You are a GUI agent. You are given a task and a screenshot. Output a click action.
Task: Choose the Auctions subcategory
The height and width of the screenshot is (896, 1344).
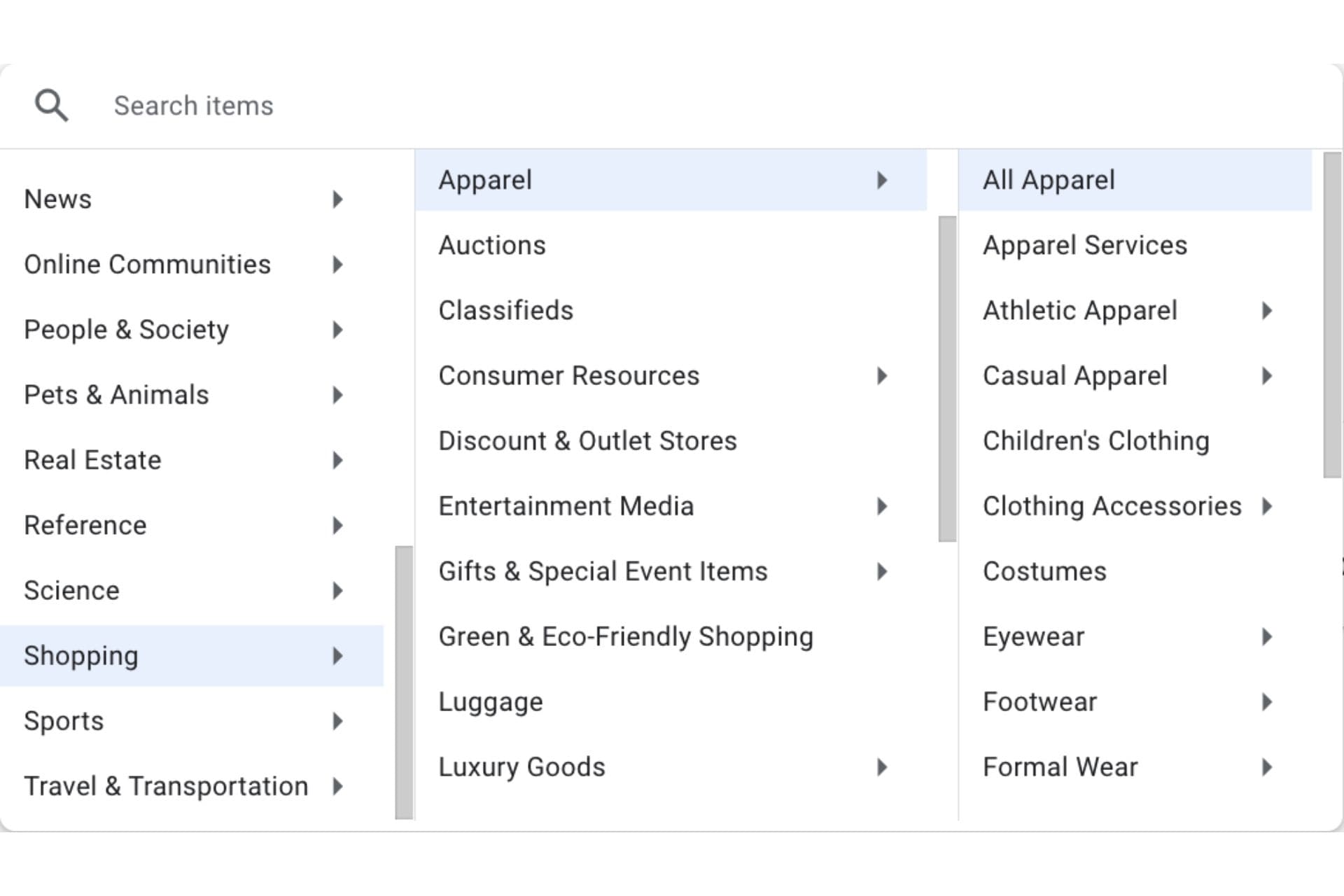pos(492,246)
